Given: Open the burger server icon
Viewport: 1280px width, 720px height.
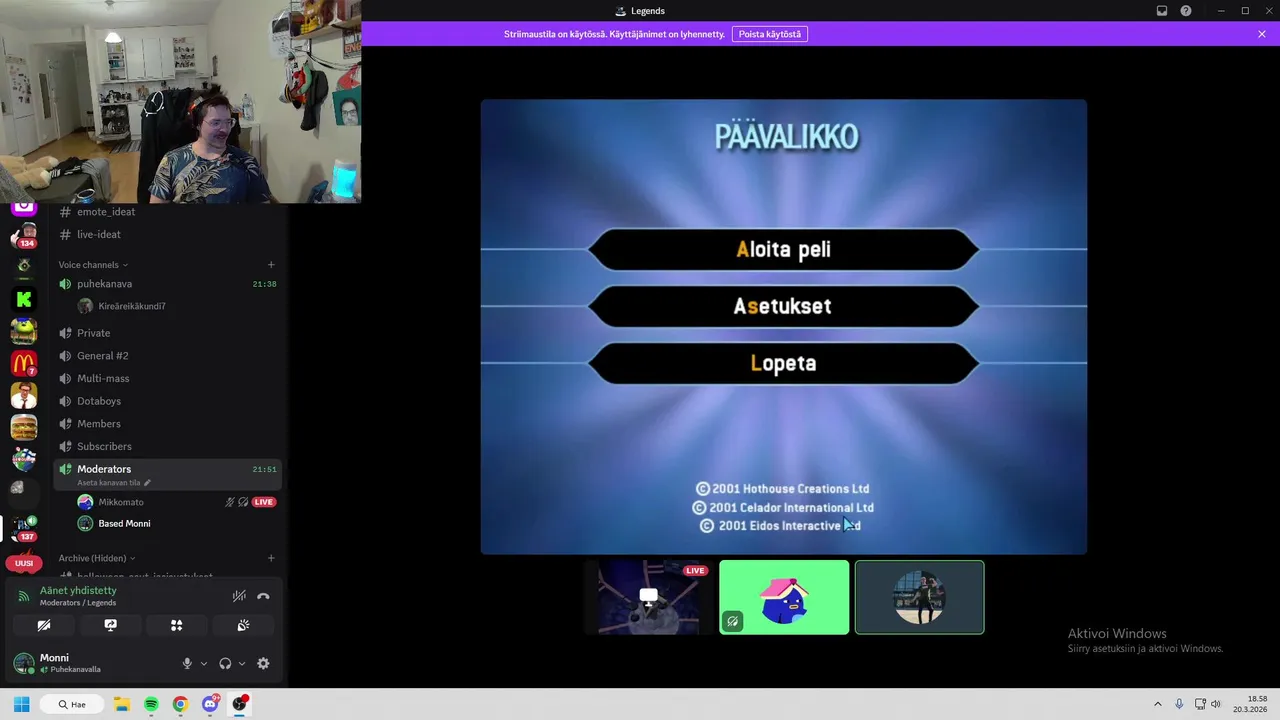Looking at the screenshot, I should coord(24,427).
